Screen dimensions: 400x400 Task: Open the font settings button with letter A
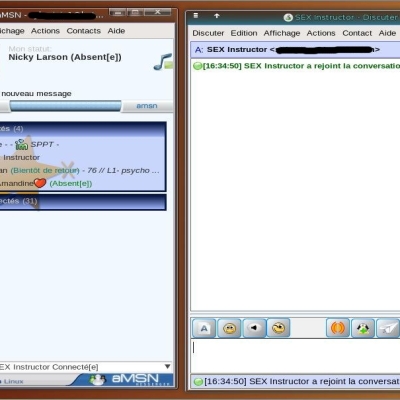204,328
